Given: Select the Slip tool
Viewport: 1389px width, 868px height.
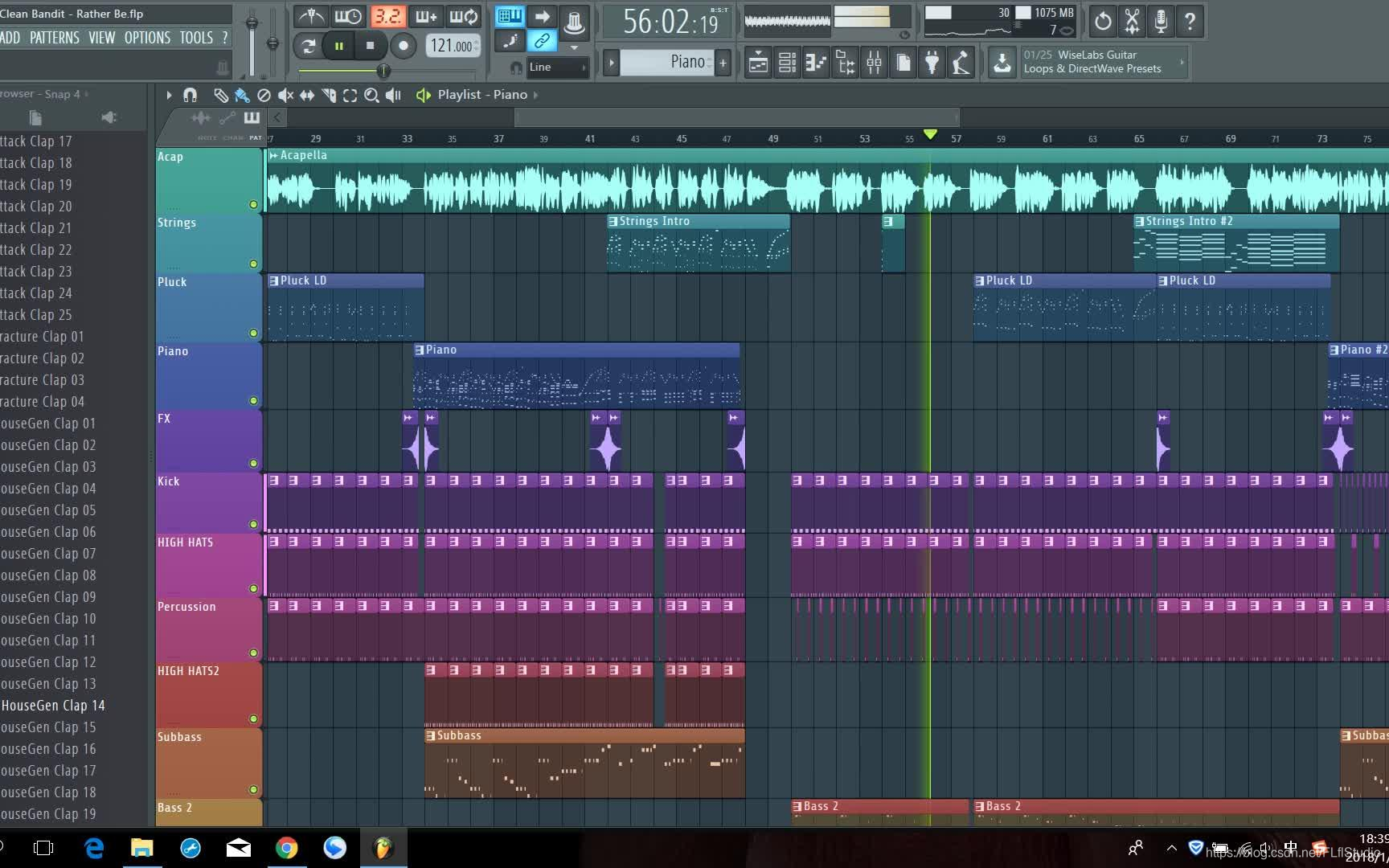Looking at the screenshot, I should point(307,95).
